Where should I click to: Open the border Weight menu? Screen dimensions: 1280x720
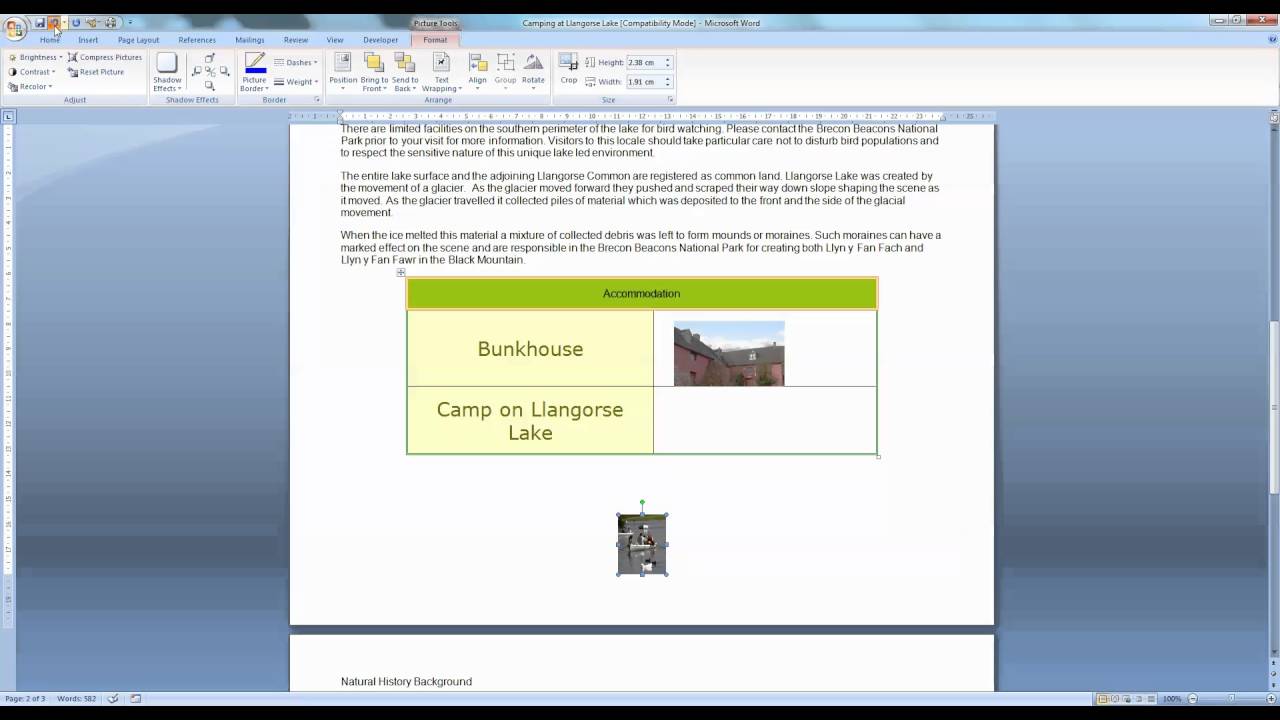(x=296, y=82)
